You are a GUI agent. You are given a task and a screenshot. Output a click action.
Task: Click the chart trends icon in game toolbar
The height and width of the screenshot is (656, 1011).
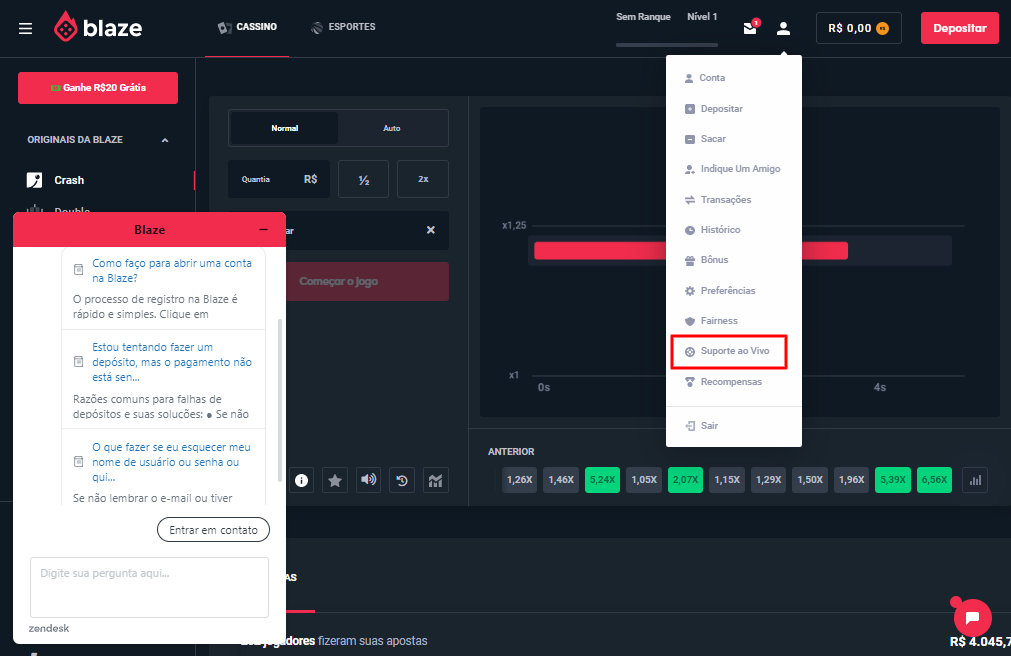click(x=435, y=480)
